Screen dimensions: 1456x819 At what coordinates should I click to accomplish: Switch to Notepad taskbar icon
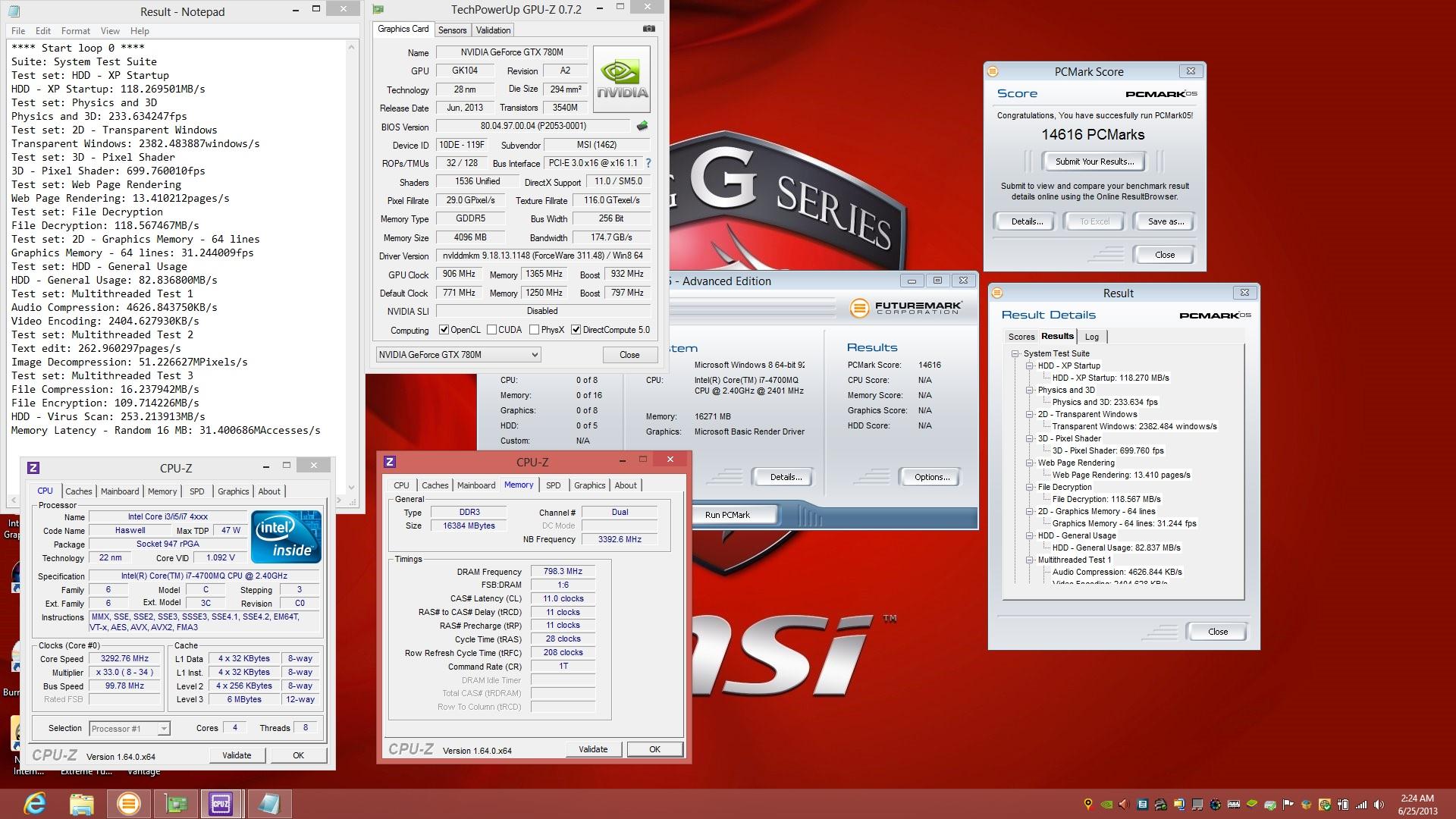[x=268, y=803]
